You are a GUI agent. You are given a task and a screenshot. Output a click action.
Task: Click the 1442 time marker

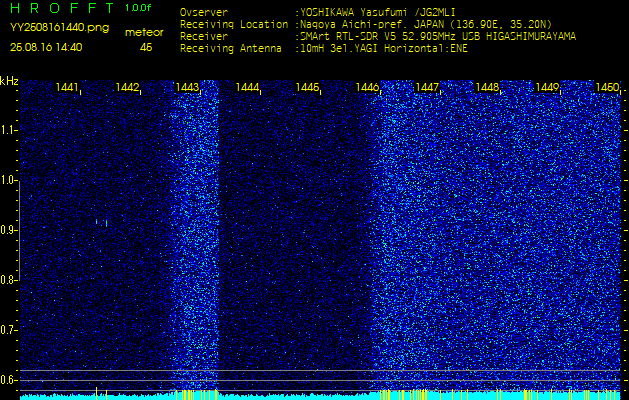pyautogui.click(x=127, y=87)
